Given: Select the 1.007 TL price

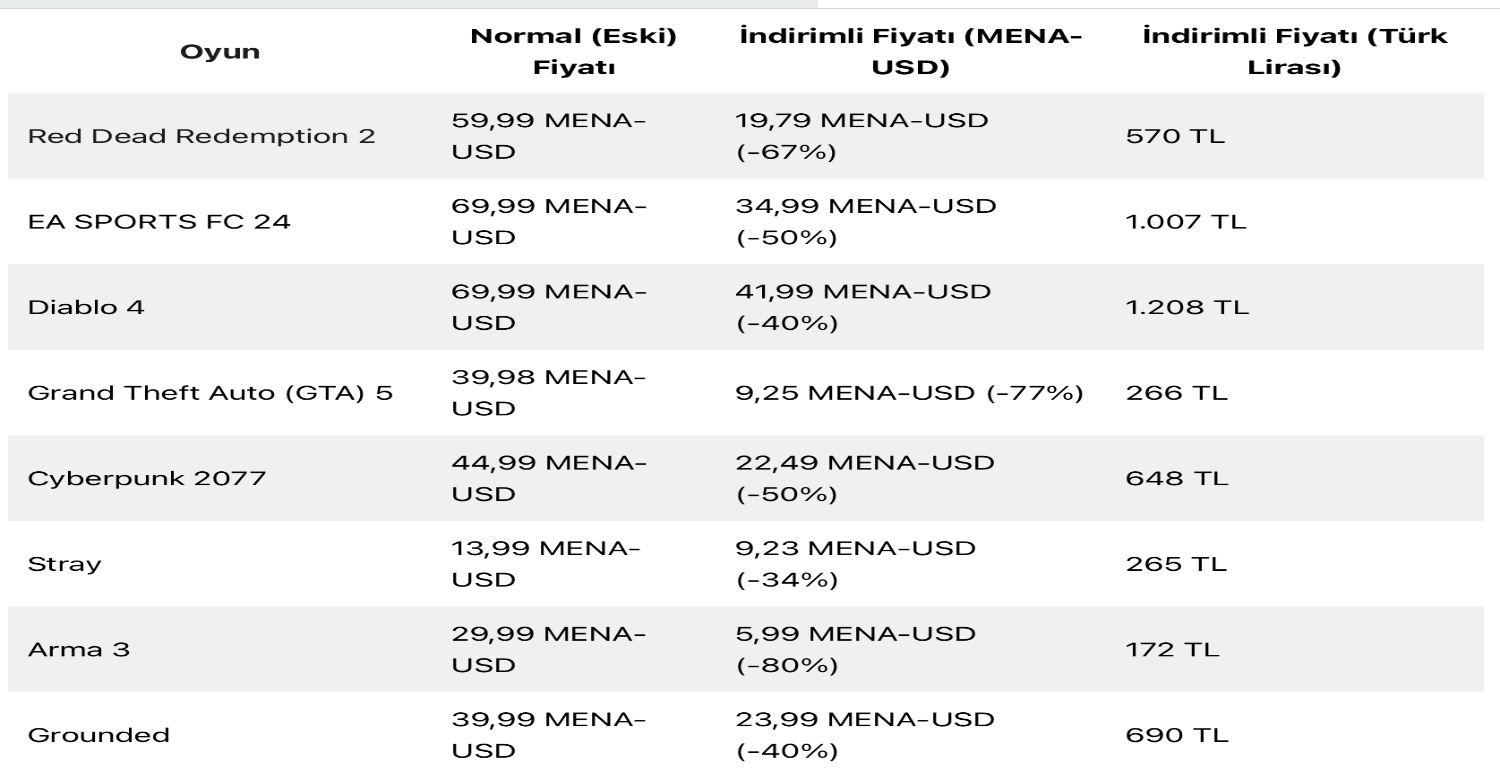Looking at the screenshot, I should click(1187, 222).
